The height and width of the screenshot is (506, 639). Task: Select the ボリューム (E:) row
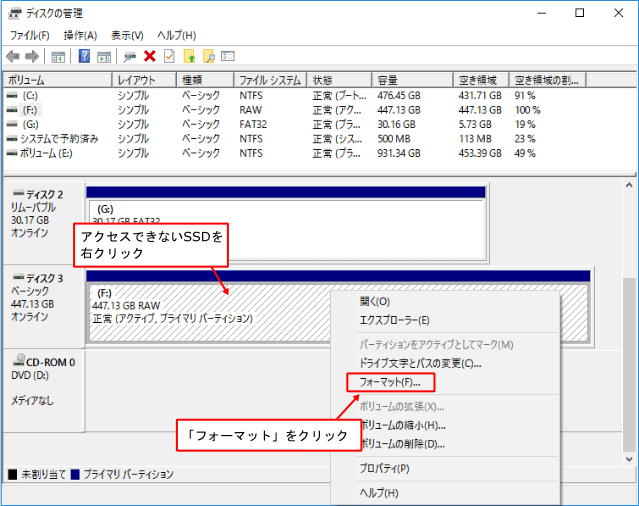point(319,153)
